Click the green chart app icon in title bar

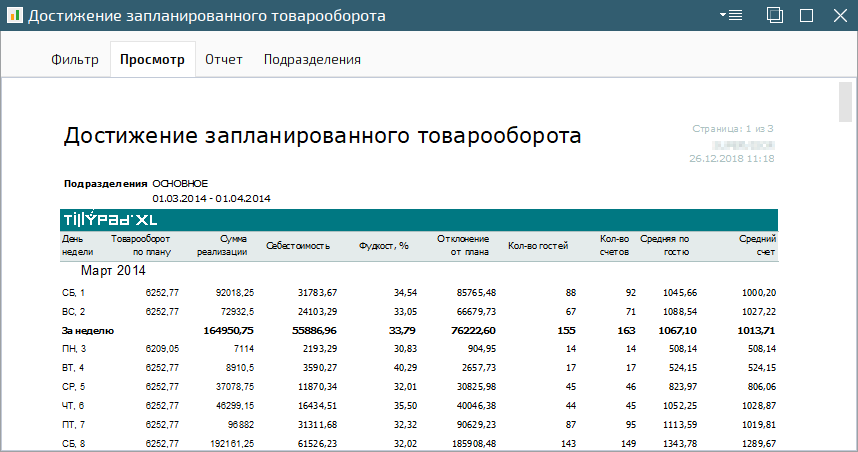(x=13, y=16)
